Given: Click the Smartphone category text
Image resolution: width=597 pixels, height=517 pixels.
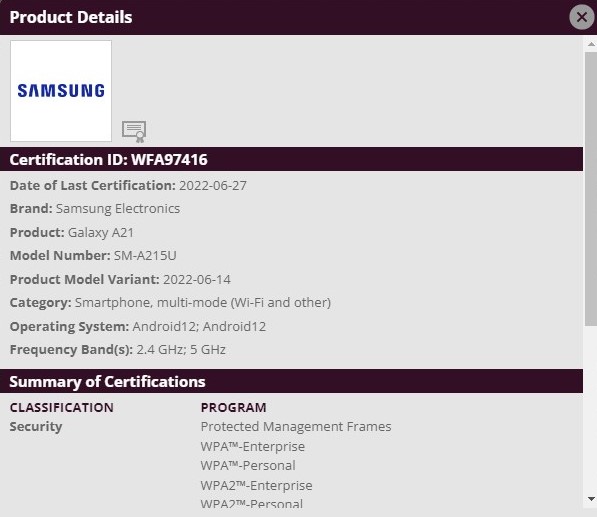Looking at the screenshot, I should coord(203,303).
